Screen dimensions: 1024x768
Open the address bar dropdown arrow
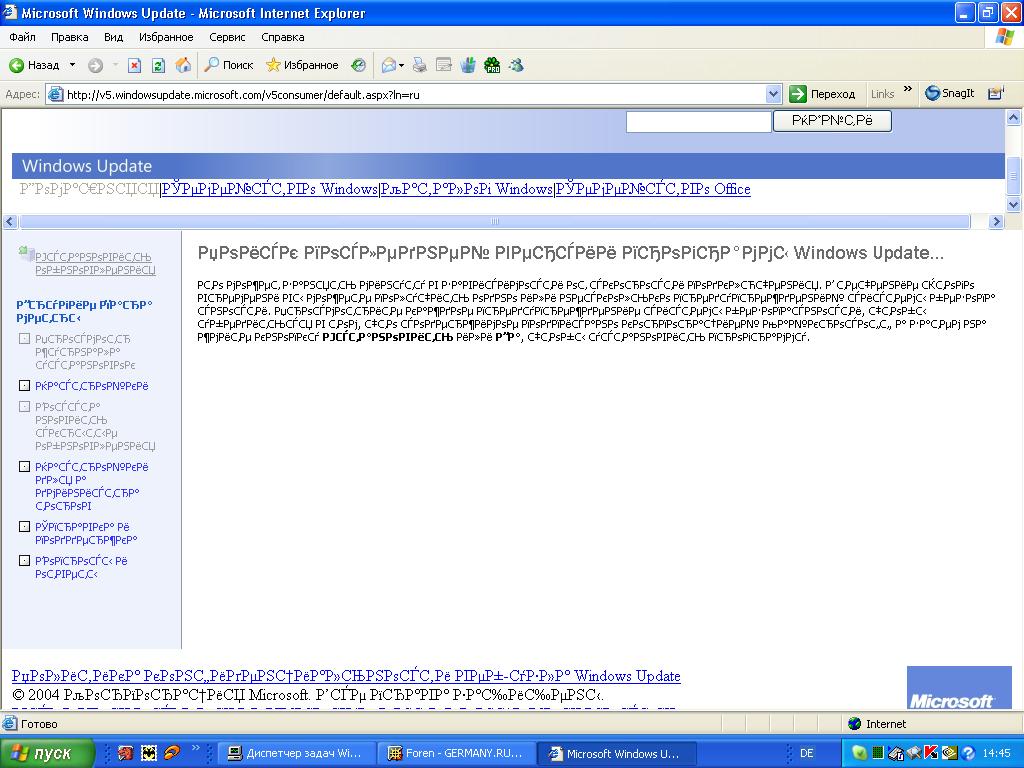click(773, 94)
